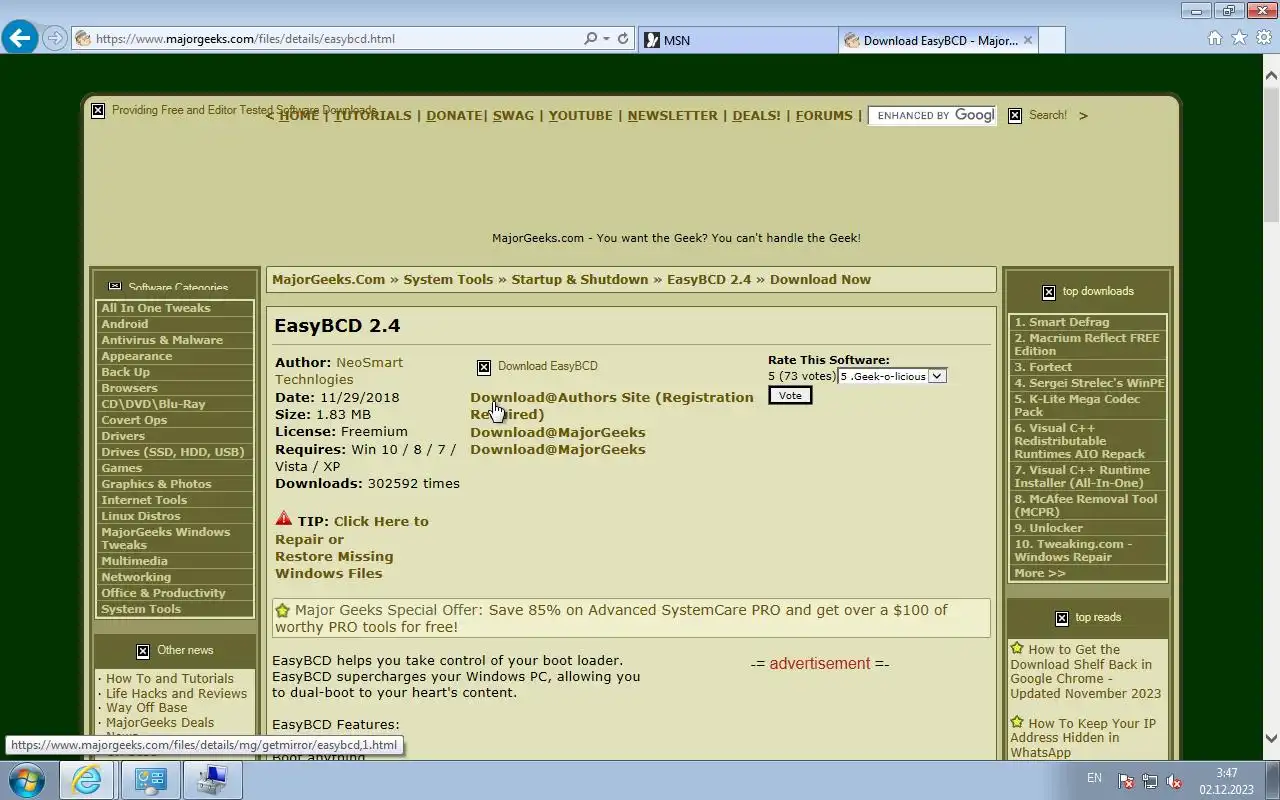Click the URL address bar field
Image resolution: width=1280 pixels, height=800 pixels.
[x=330, y=39]
